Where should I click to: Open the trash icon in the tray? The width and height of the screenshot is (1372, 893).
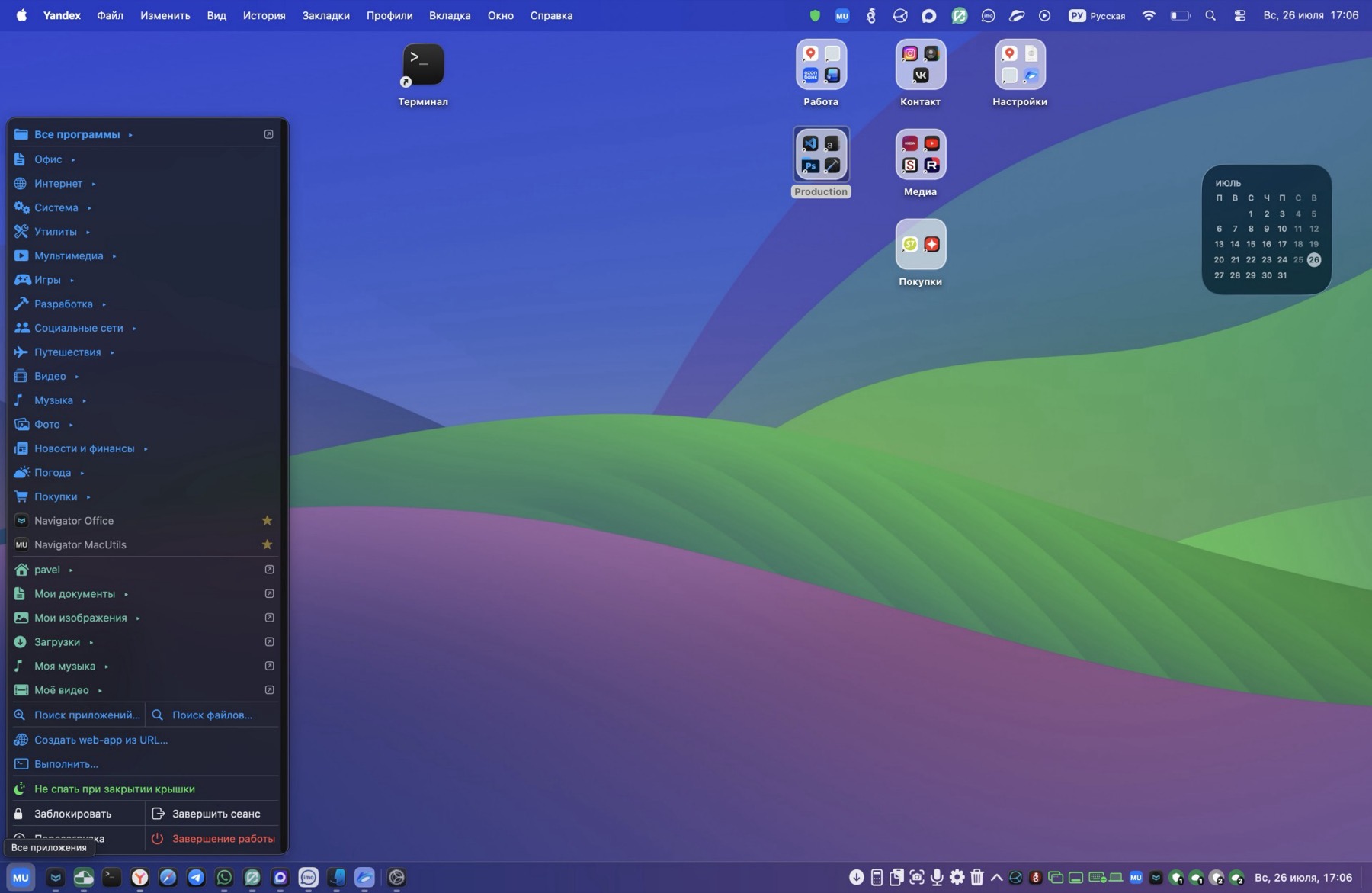[976, 877]
